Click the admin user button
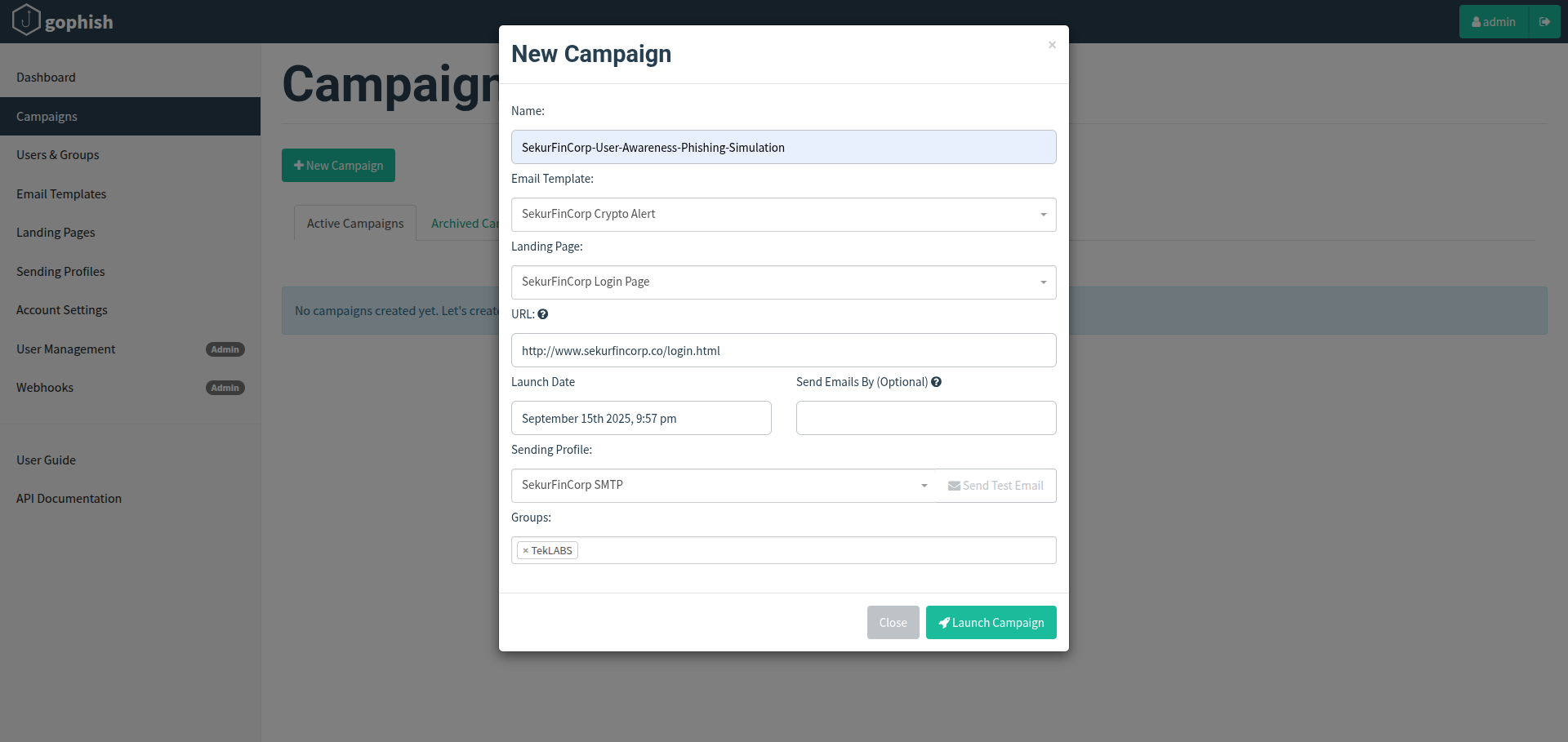 click(x=1494, y=22)
